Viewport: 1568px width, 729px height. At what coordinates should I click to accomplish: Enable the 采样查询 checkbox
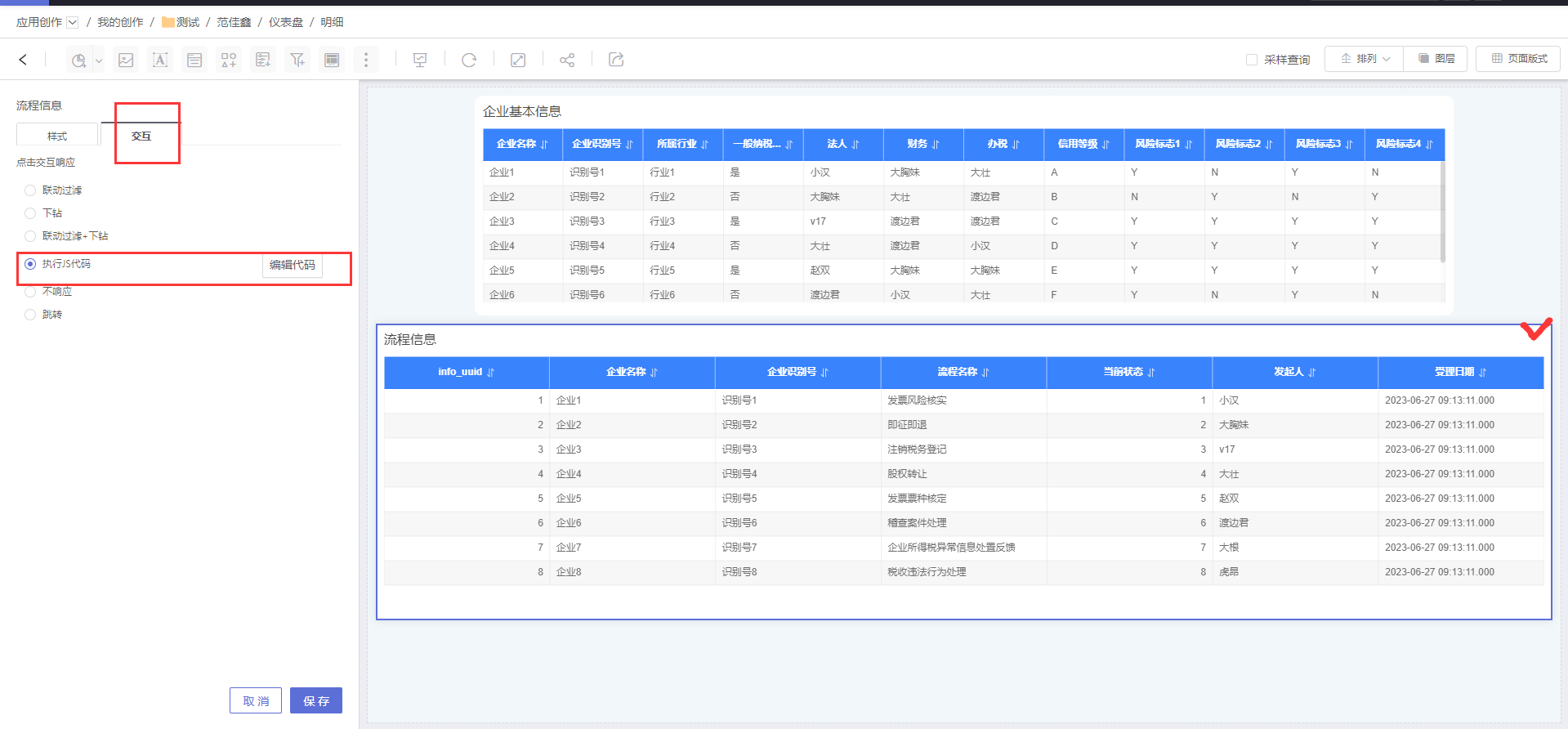pos(1251,60)
